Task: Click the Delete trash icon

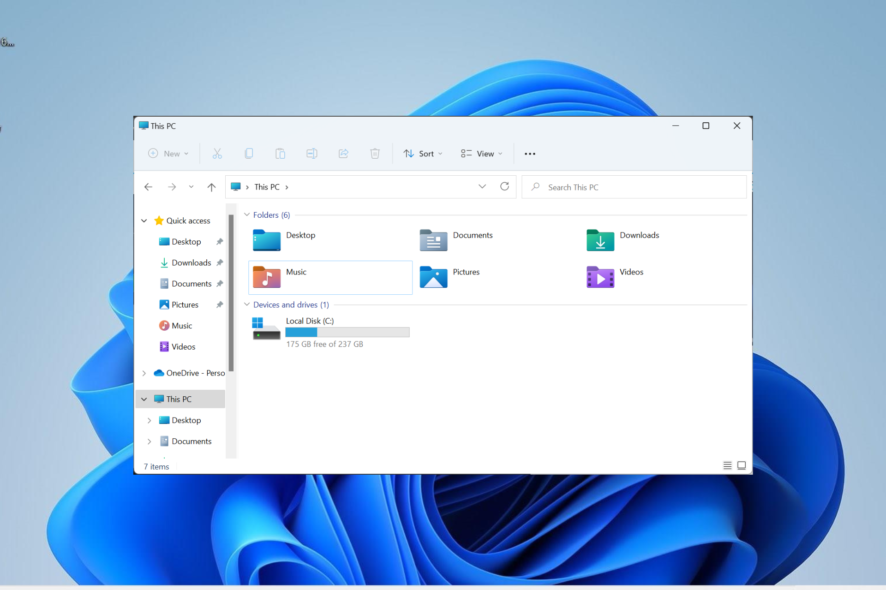Action: coord(375,154)
